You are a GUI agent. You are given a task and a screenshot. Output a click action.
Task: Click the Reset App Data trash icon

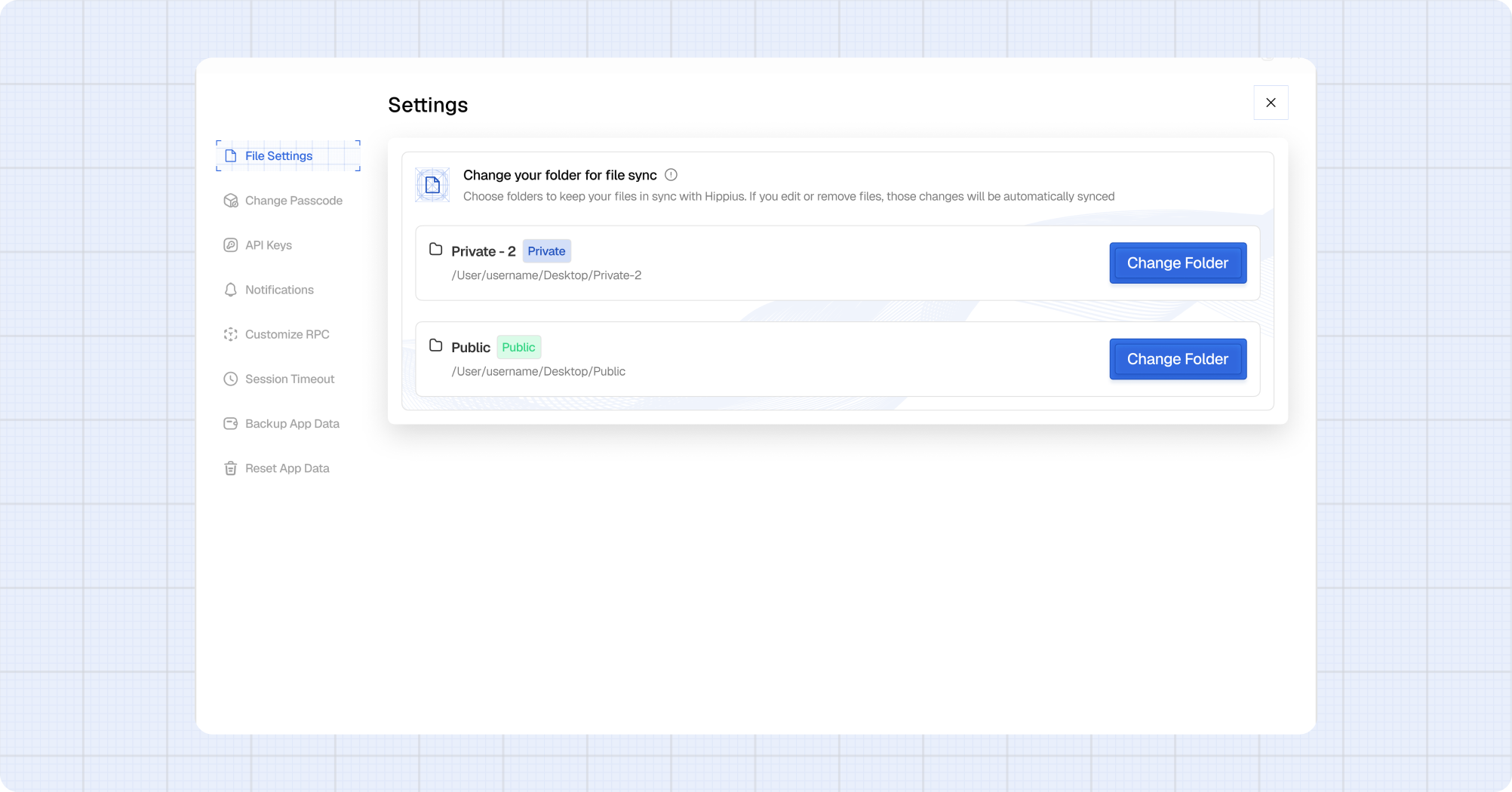tap(231, 468)
